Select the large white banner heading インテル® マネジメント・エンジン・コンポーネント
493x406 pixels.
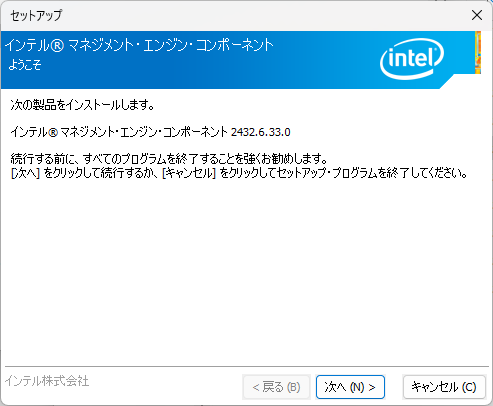coord(139,45)
